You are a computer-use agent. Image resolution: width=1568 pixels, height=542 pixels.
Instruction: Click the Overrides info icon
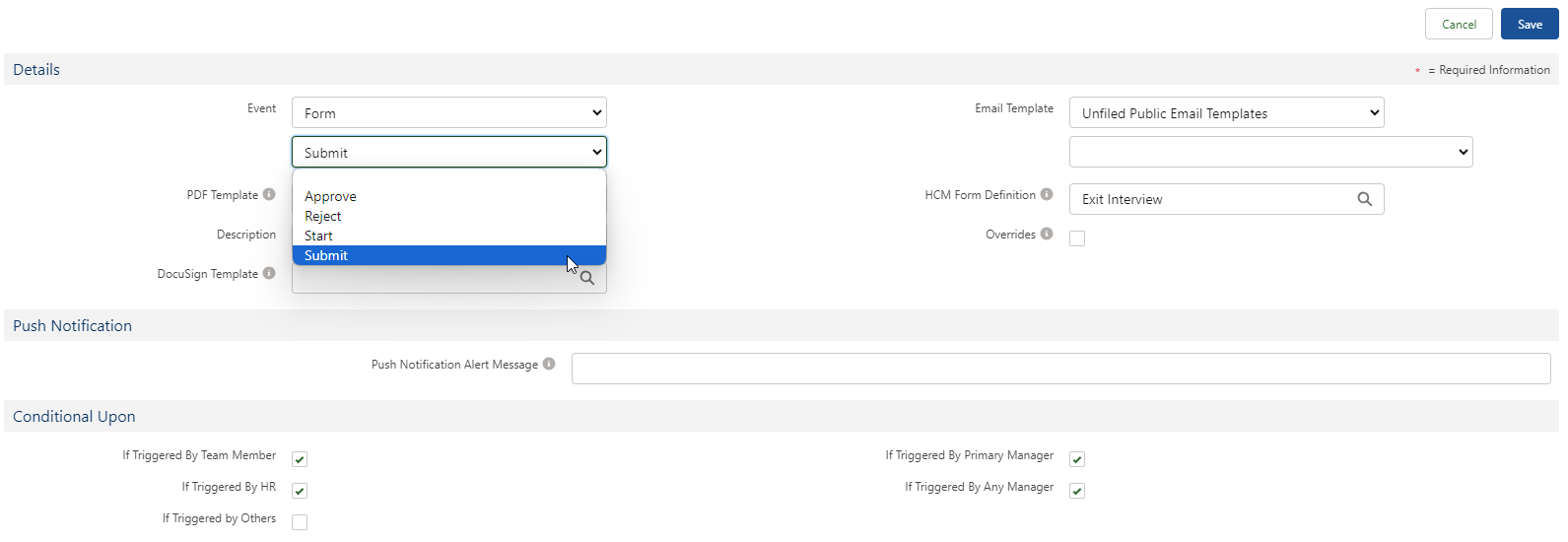tap(1047, 235)
